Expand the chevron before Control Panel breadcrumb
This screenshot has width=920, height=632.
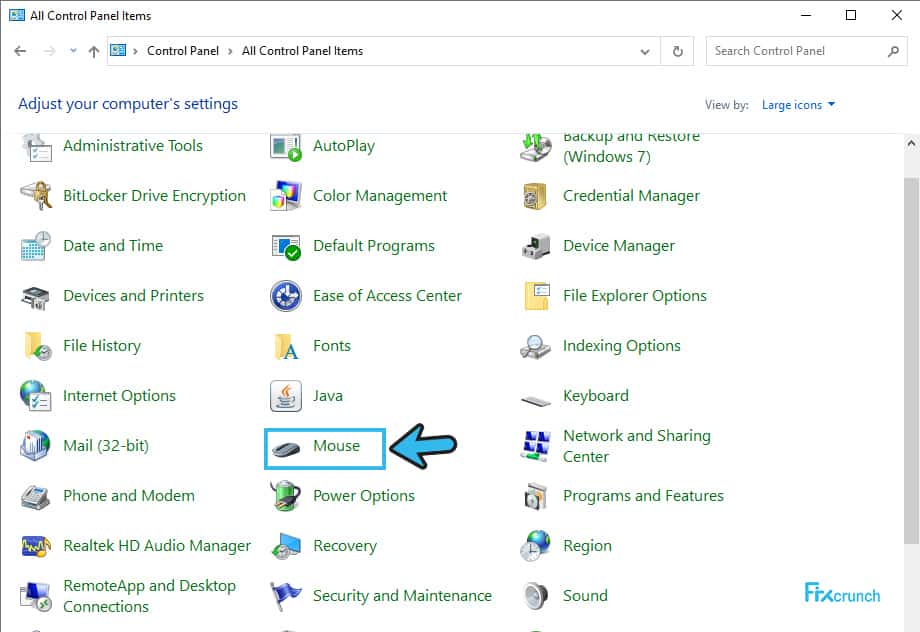135,51
